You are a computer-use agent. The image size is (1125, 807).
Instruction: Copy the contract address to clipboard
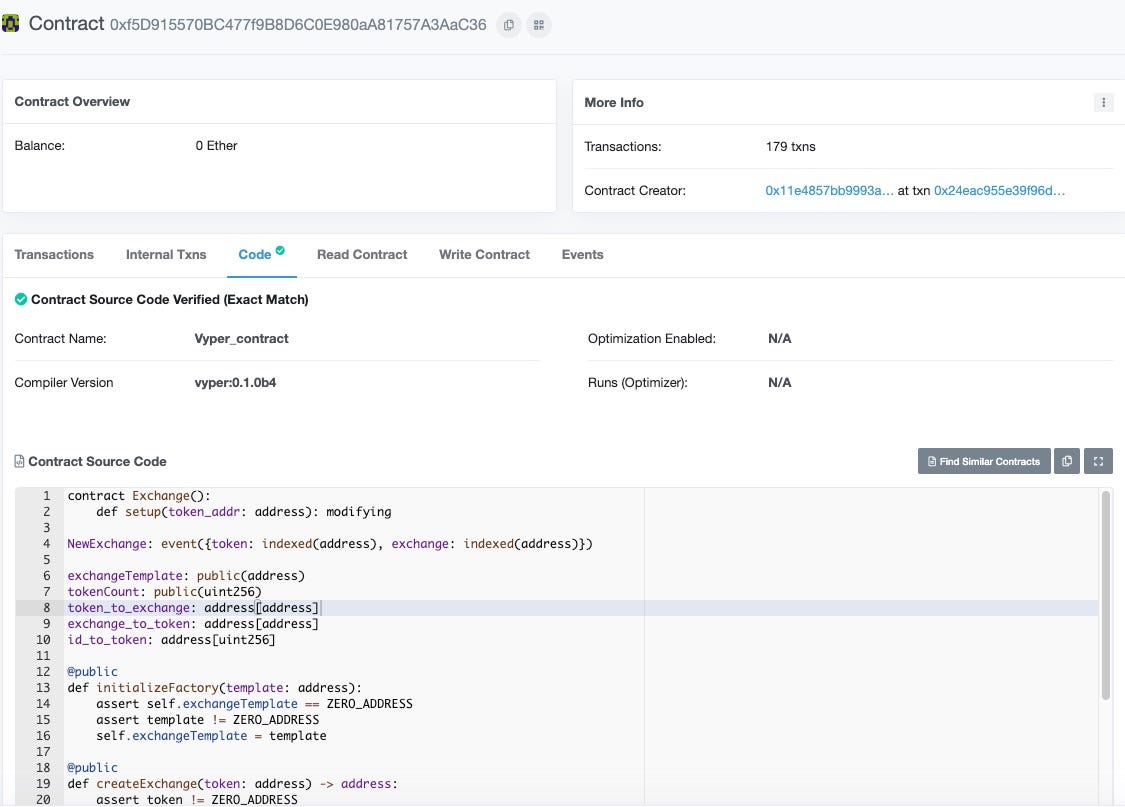click(x=509, y=25)
